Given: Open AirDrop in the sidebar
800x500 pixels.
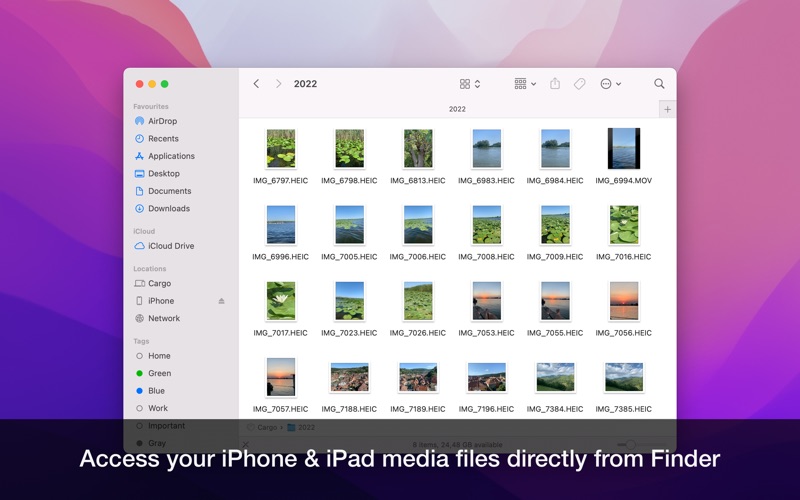Looking at the screenshot, I should (x=162, y=121).
